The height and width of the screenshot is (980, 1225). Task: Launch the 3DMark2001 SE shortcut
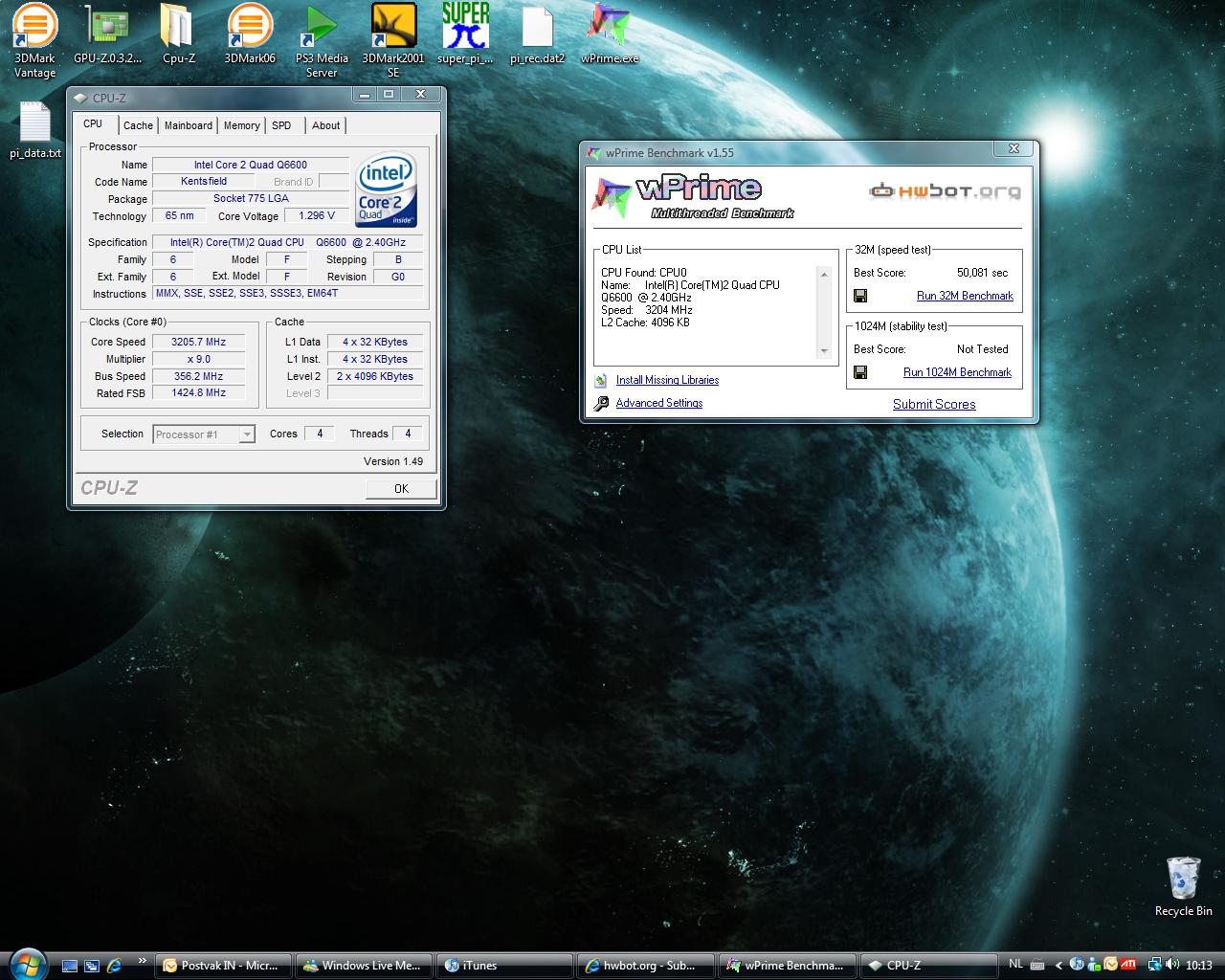point(393,40)
